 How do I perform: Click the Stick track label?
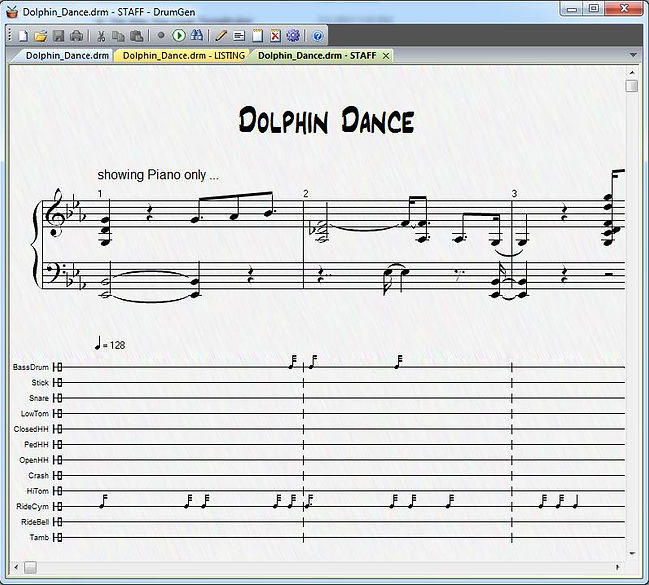(x=40, y=383)
